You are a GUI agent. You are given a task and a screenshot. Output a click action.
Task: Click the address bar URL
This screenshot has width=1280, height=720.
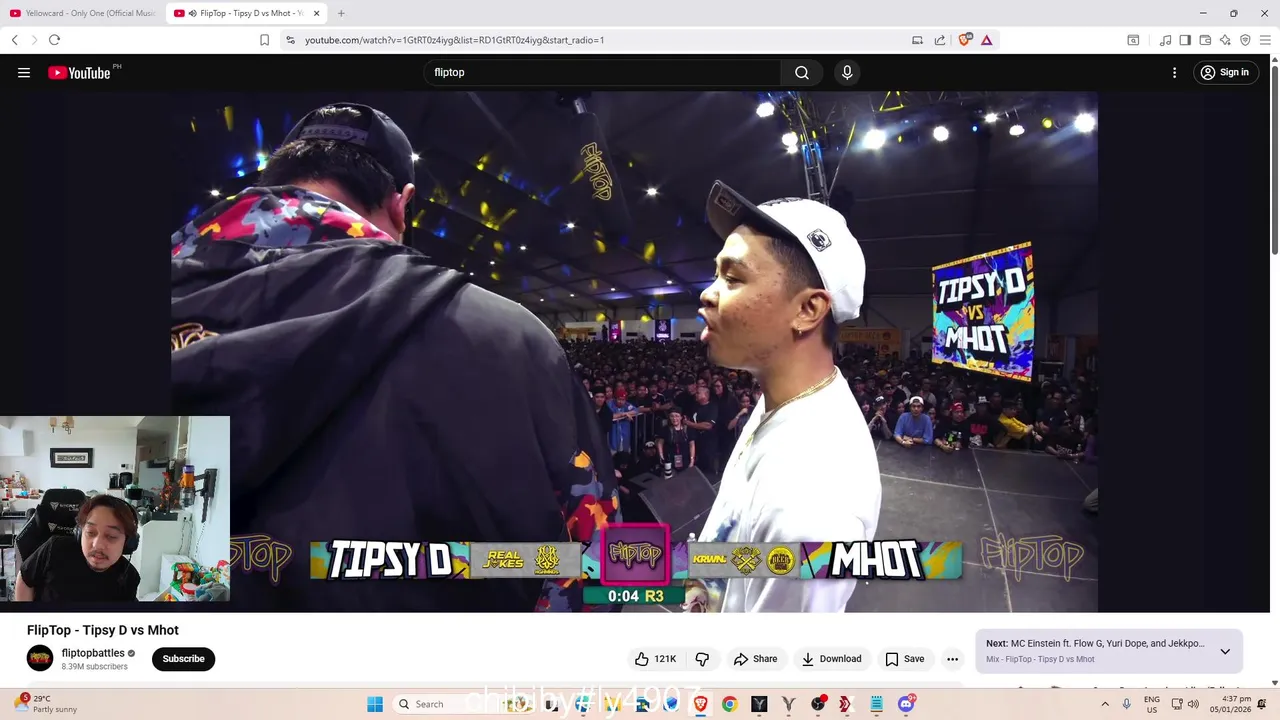click(454, 40)
